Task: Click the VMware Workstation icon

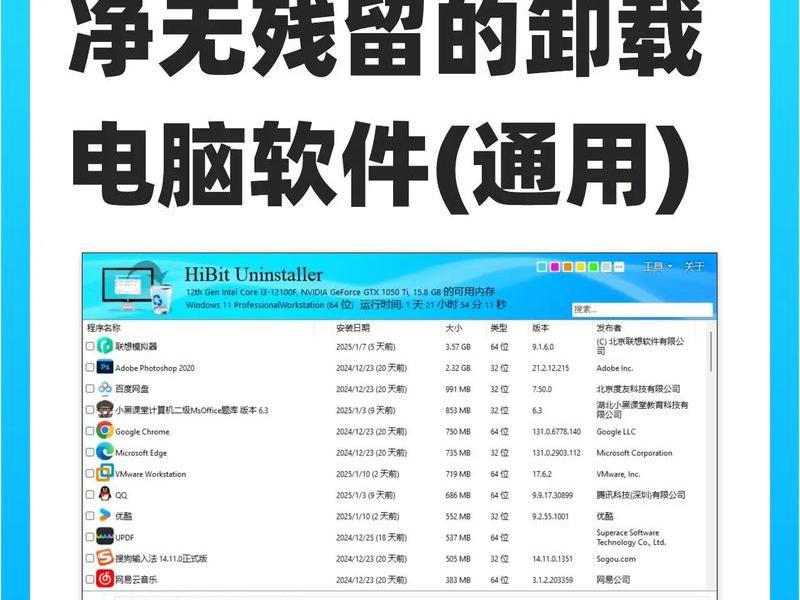Action: (x=105, y=473)
